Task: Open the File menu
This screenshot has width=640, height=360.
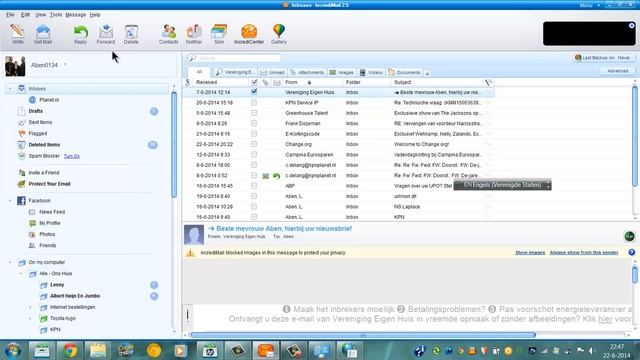Action: (10, 15)
